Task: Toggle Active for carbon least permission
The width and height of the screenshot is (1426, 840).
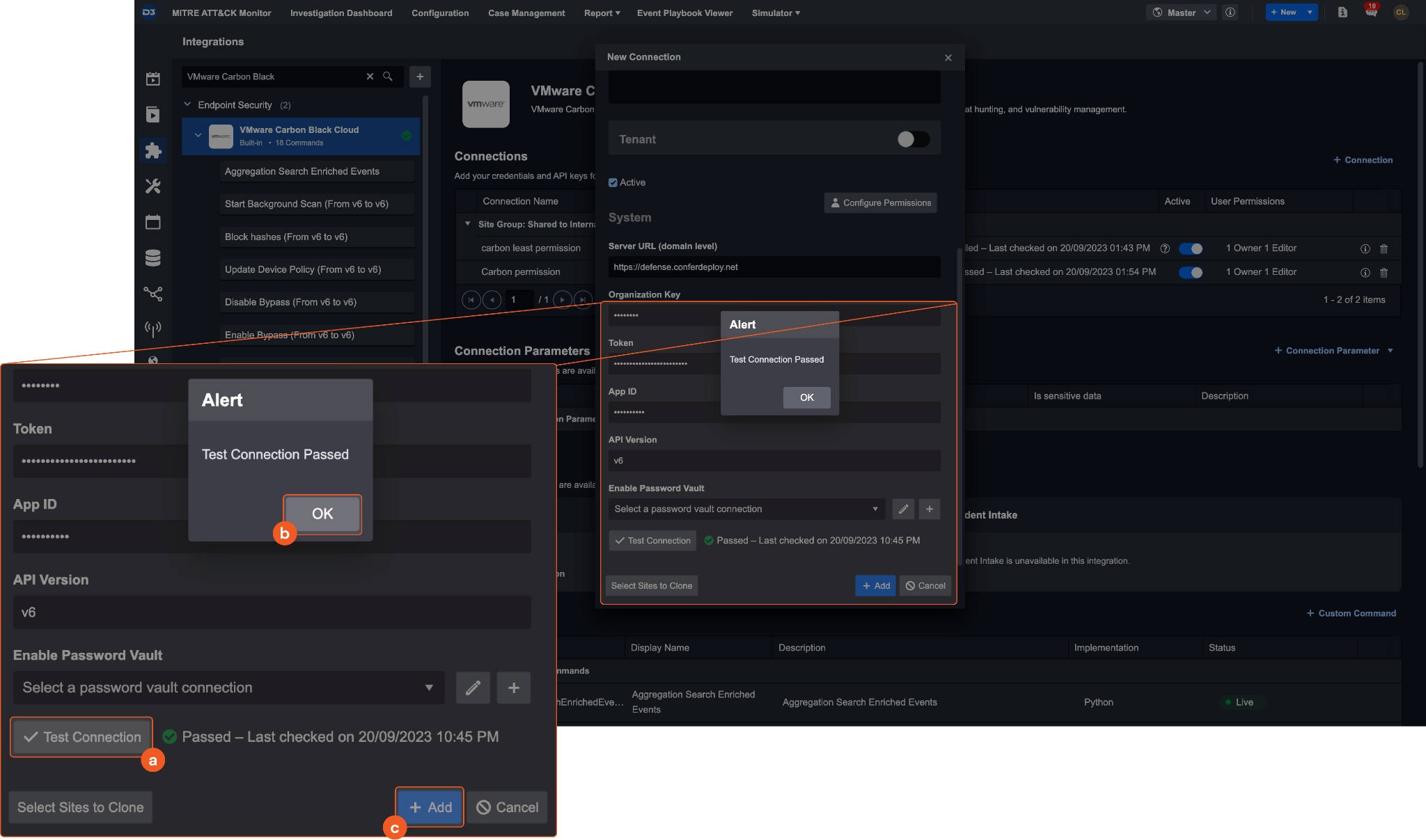Action: [x=1191, y=248]
